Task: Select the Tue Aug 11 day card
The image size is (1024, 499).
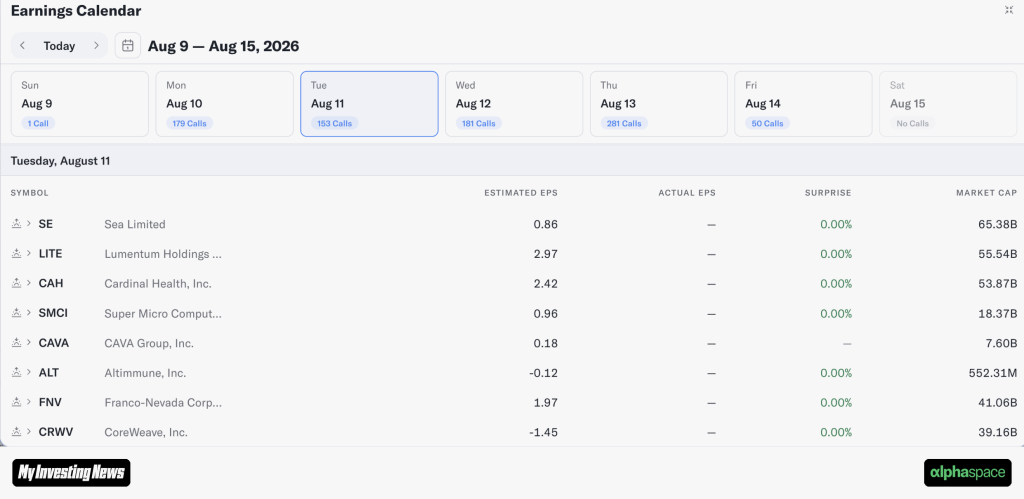Action: coord(369,104)
